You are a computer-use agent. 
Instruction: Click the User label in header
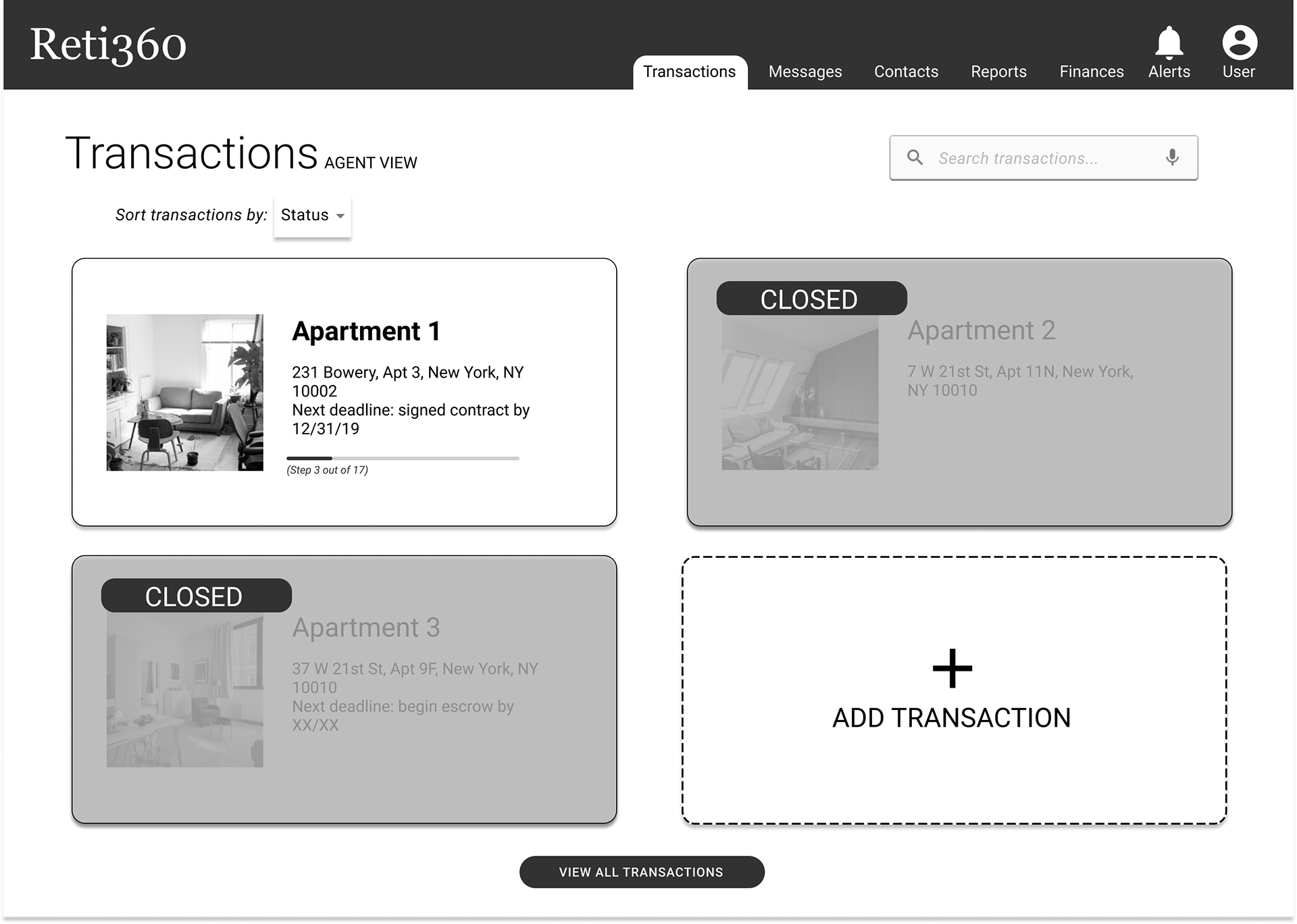(1239, 72)
